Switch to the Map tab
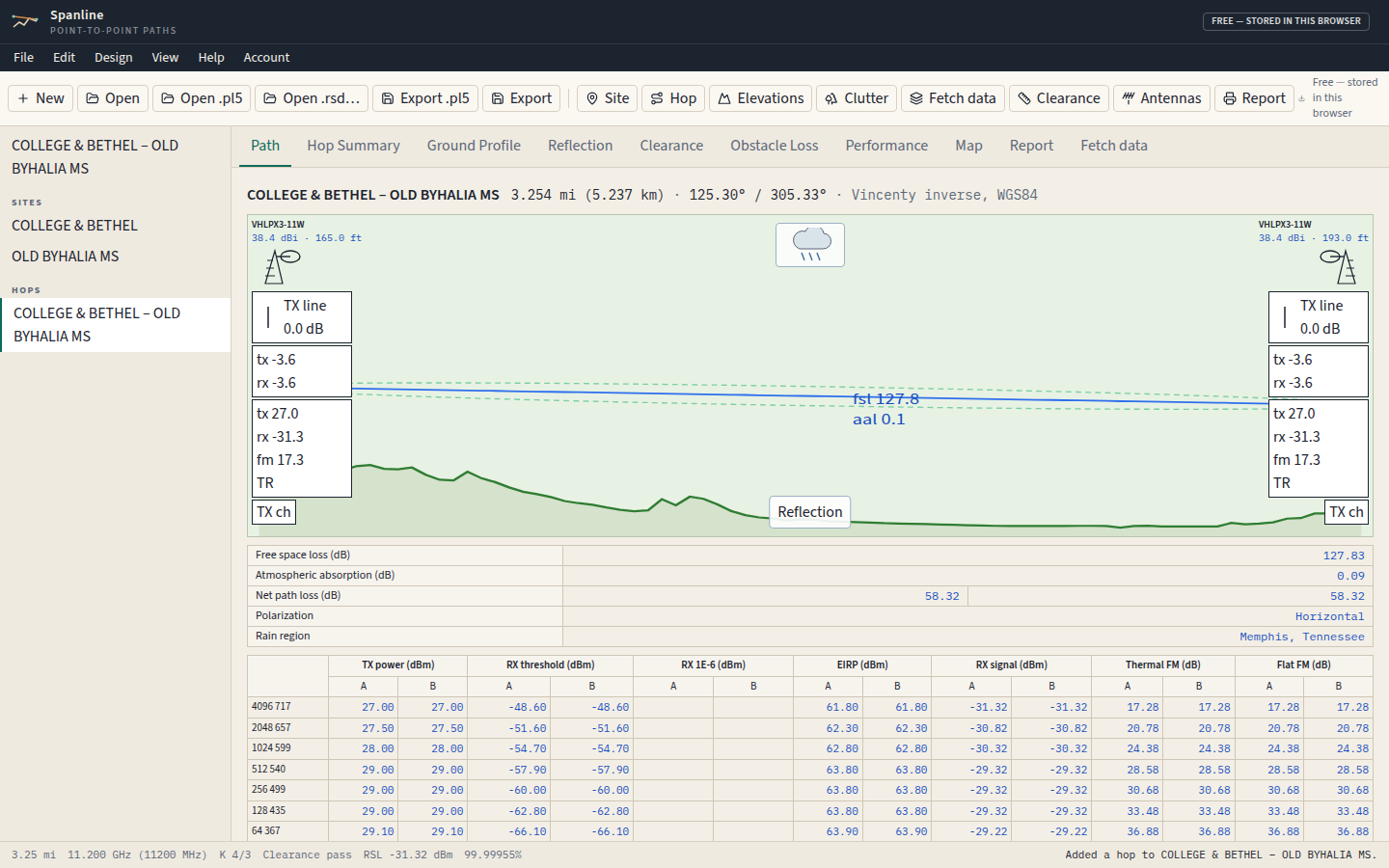This screenshot has height=868, width=1389. pos(968,146)
